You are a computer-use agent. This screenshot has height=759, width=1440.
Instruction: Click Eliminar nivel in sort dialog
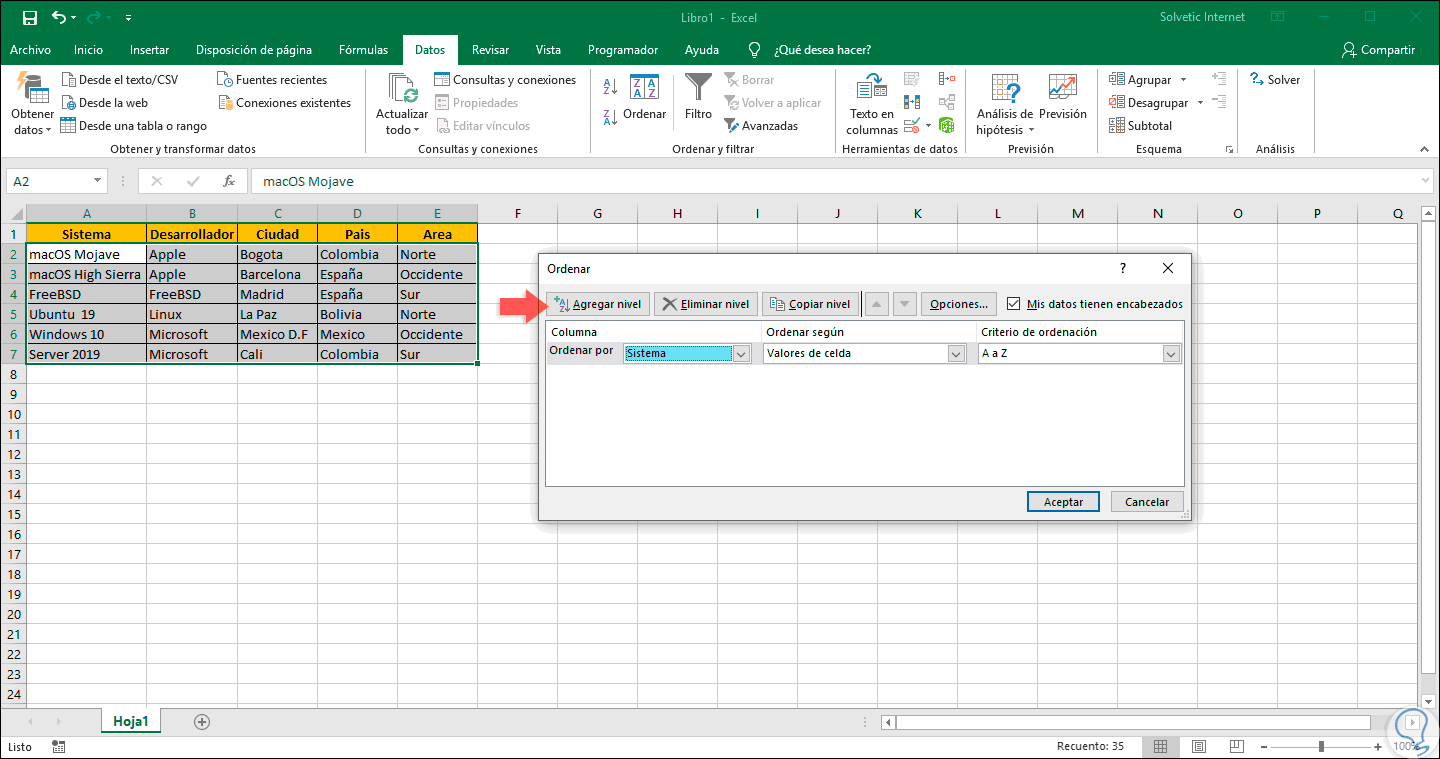705,304
